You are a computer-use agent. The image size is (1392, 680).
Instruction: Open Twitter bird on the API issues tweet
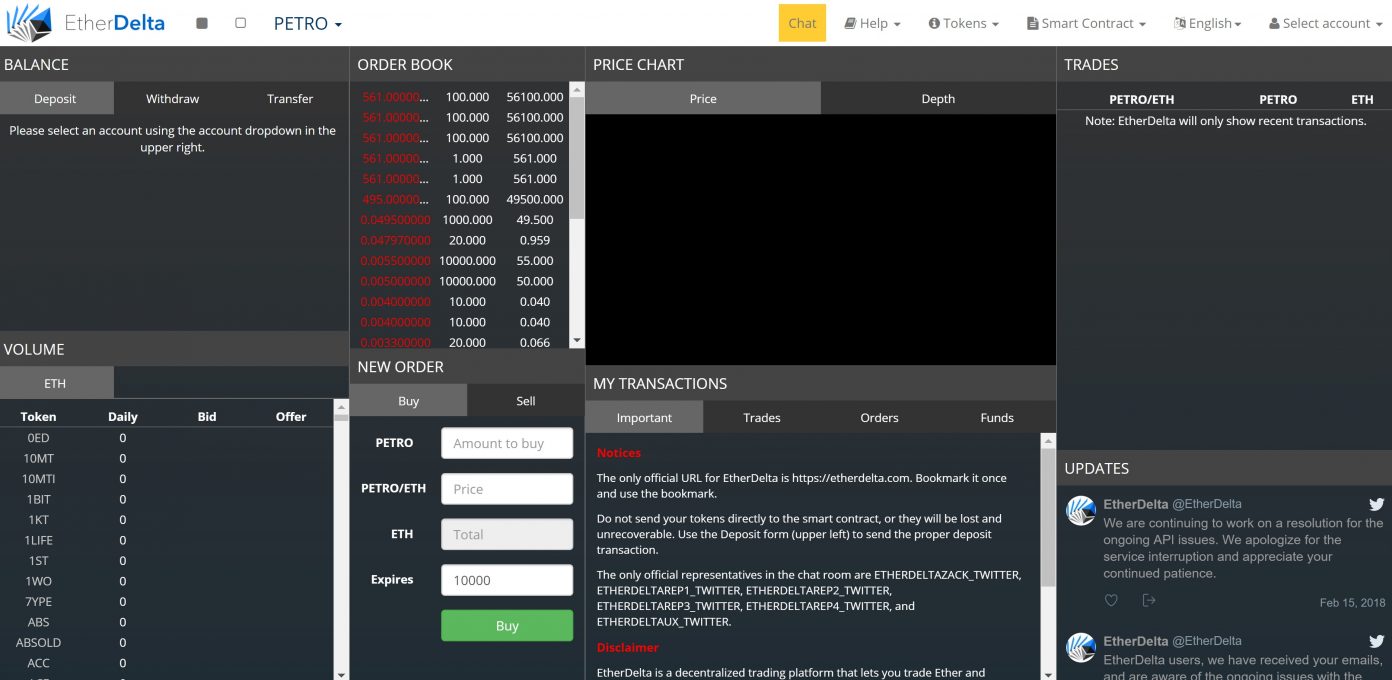(1376, 504)
